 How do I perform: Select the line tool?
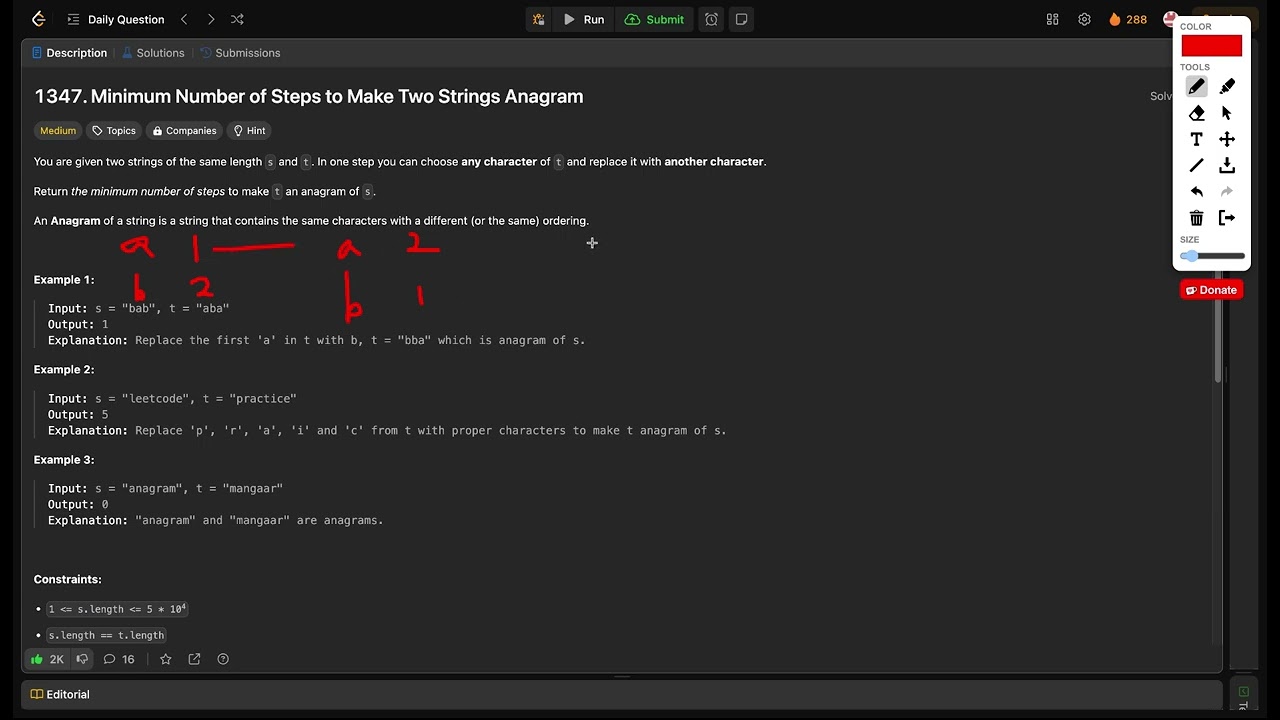point(1196,165)
